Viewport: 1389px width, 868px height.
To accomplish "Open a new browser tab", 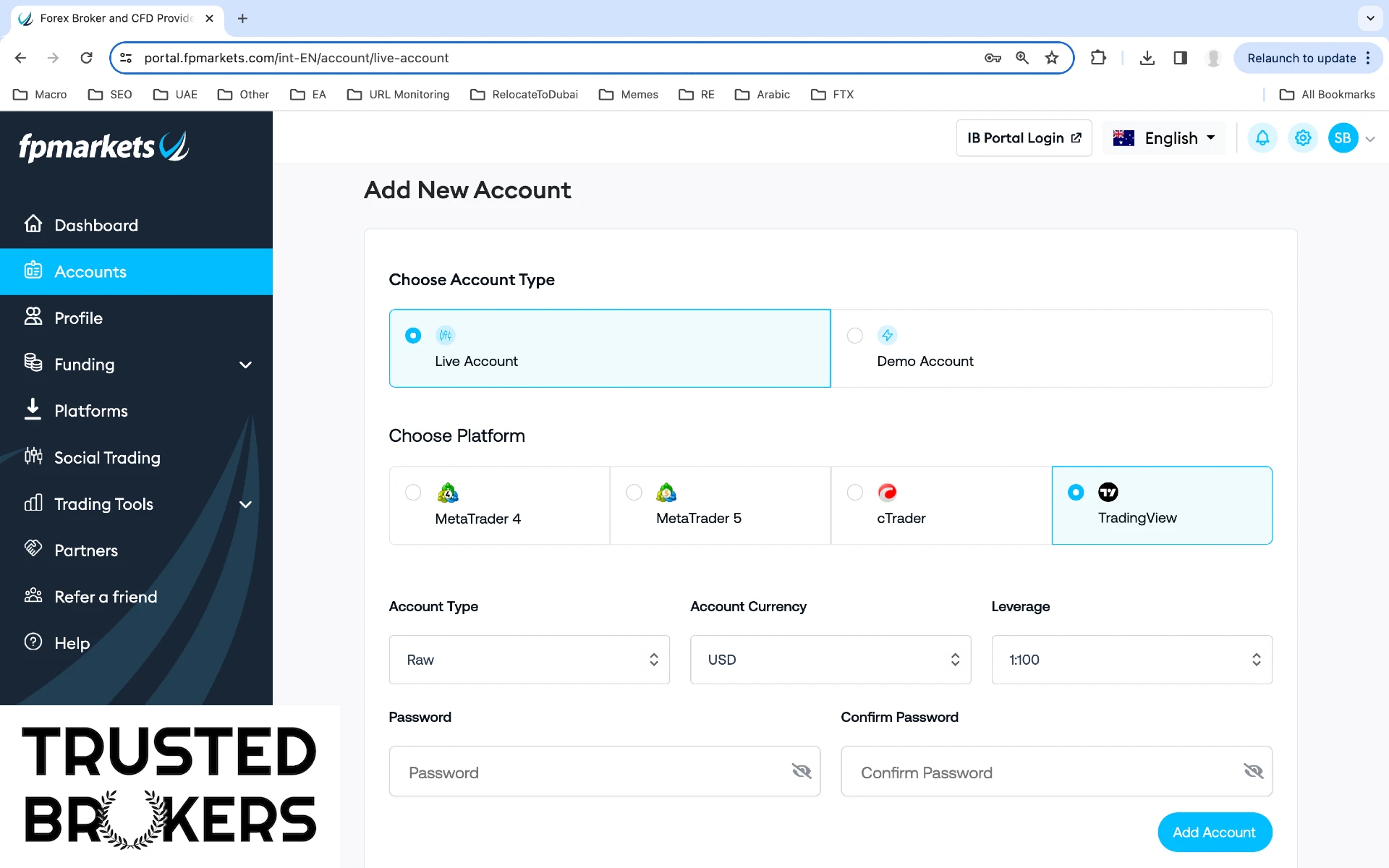I will point(242,18).
